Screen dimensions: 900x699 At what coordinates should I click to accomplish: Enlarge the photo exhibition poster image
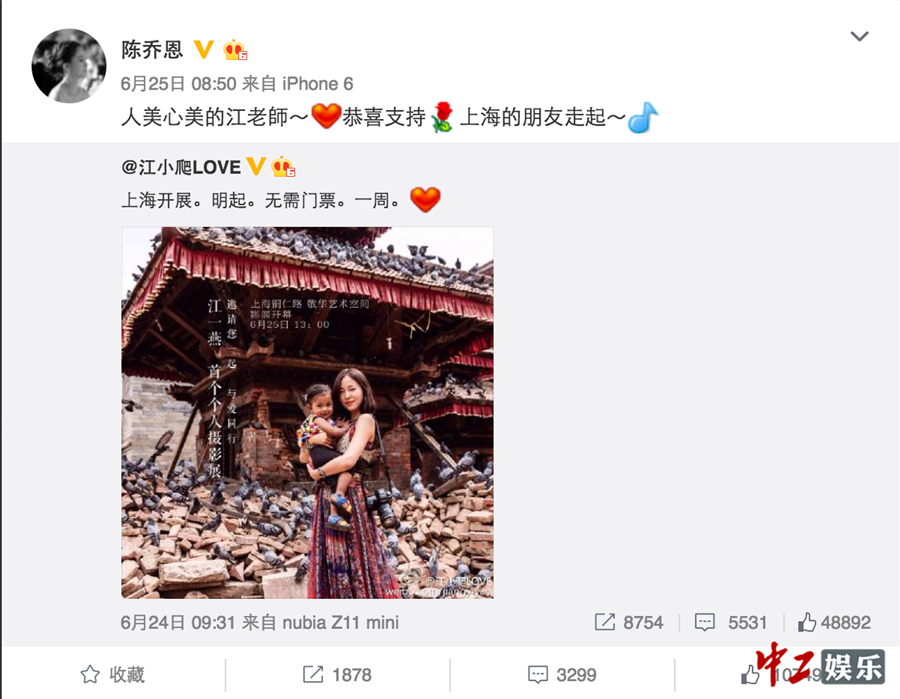coord(307,413)
